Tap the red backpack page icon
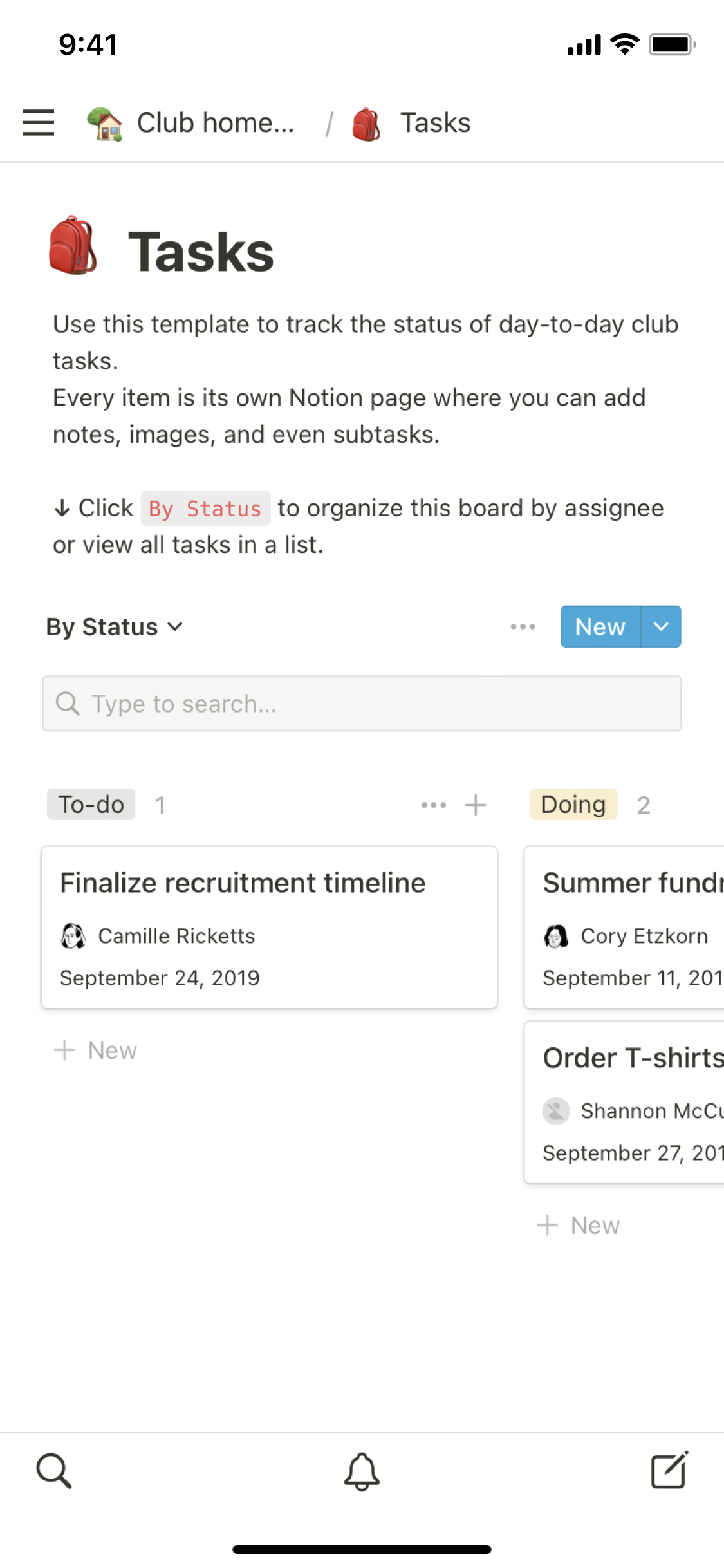The height and width of the screenshot is (1568, 724). [x=73, y=246]
